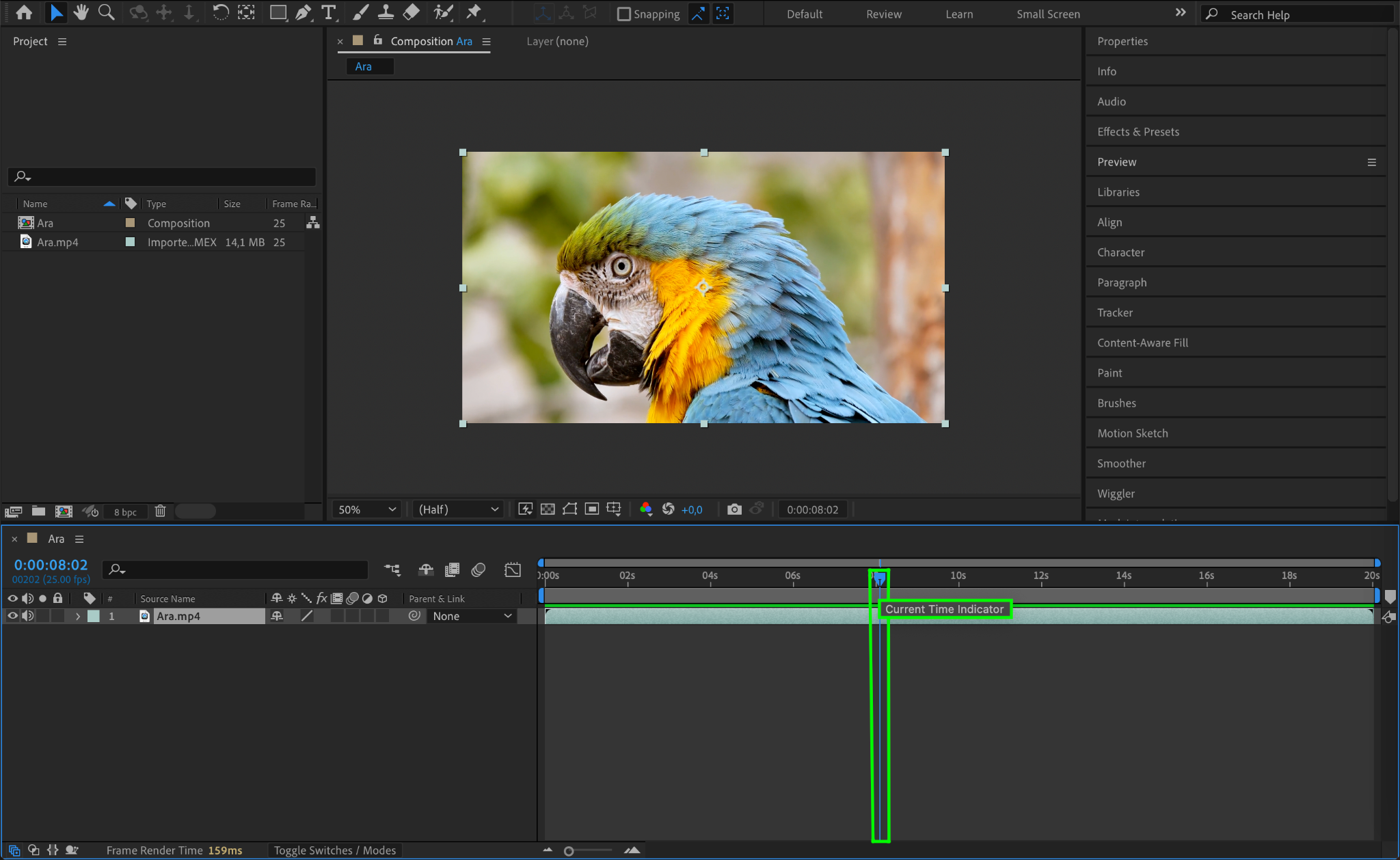Screen dimensions: 1400x860
Task: Go to the Home screen
Action: (x=24, y=12)
